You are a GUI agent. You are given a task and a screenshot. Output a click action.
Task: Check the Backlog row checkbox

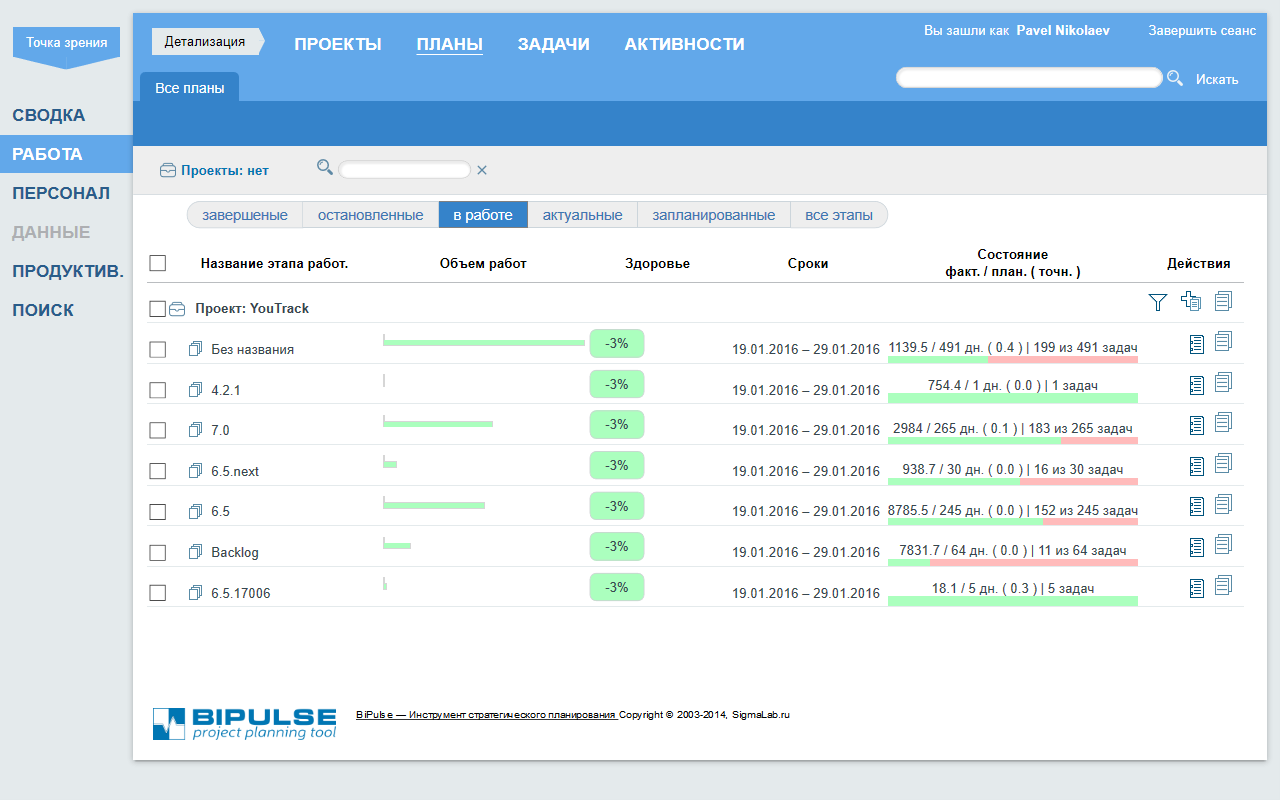coord(157,552)
